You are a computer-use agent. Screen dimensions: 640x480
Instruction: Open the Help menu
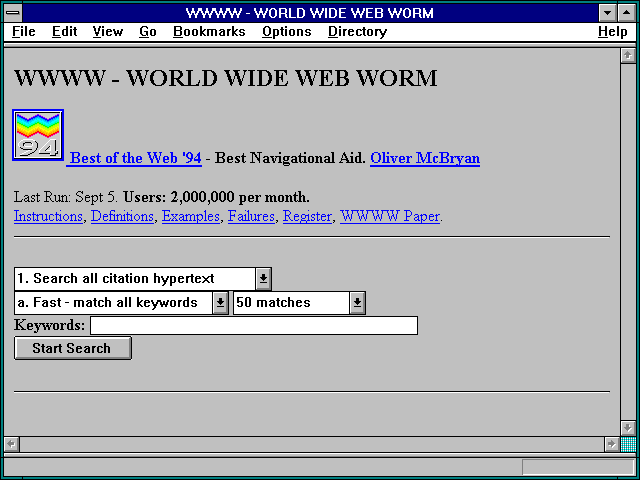[613, 31]
